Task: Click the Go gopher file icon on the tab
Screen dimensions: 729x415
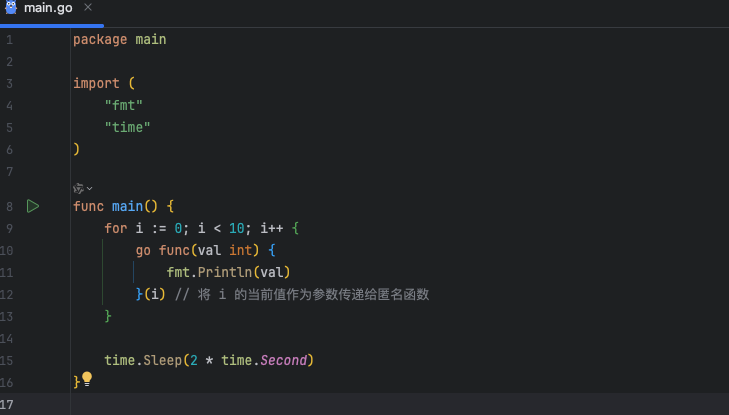Action: point(11,7)
